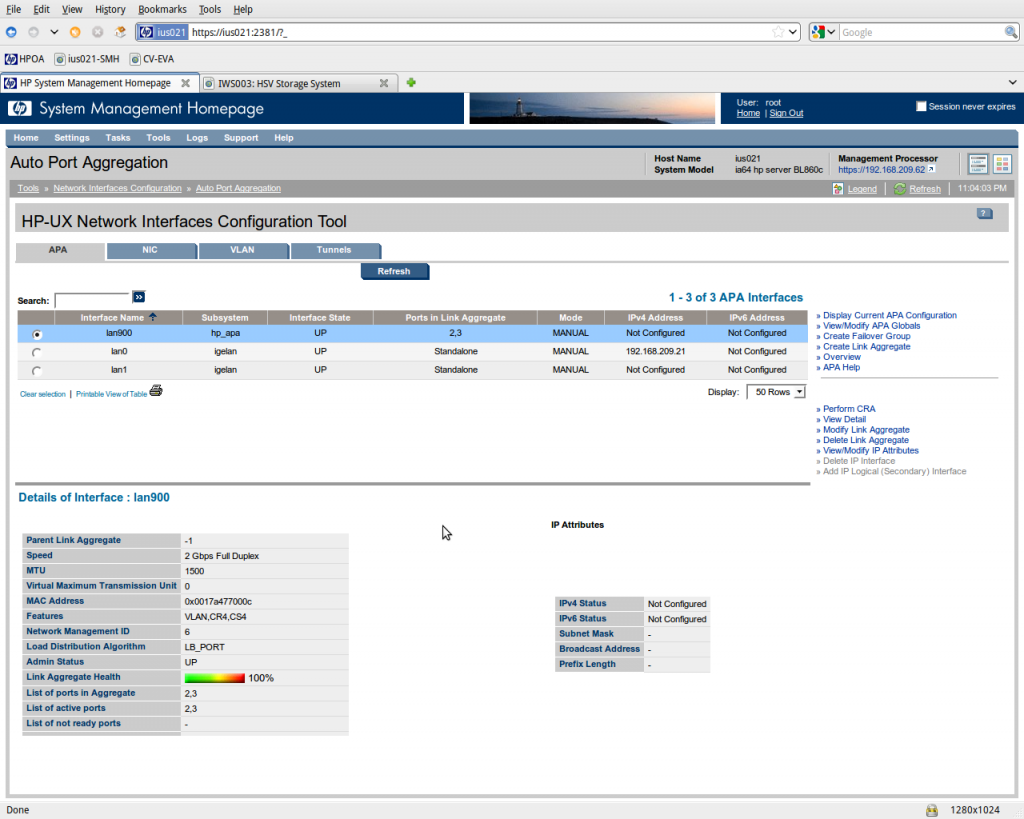Select the lan0 interface radio button
Viewport: 1024px width, 819px height.
[x=37, y=351]
